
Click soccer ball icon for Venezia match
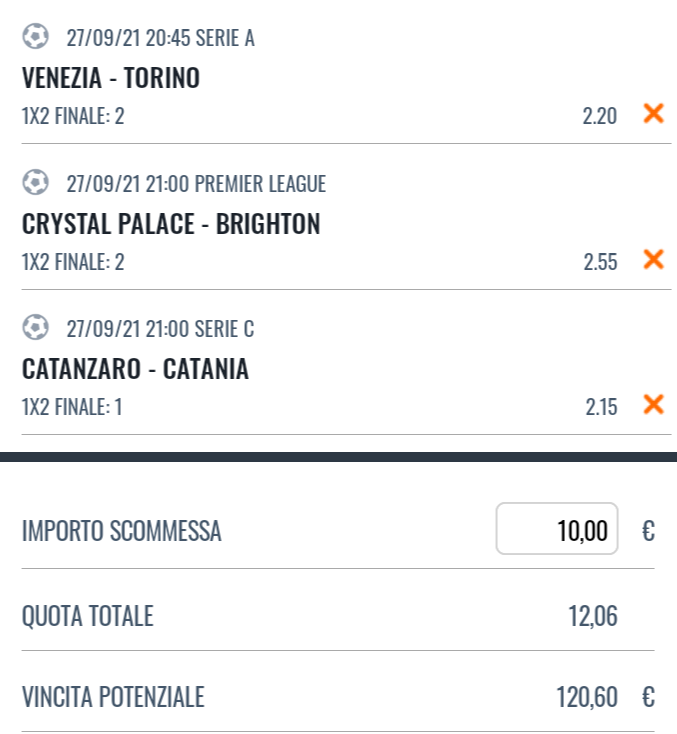coord(35,38)
